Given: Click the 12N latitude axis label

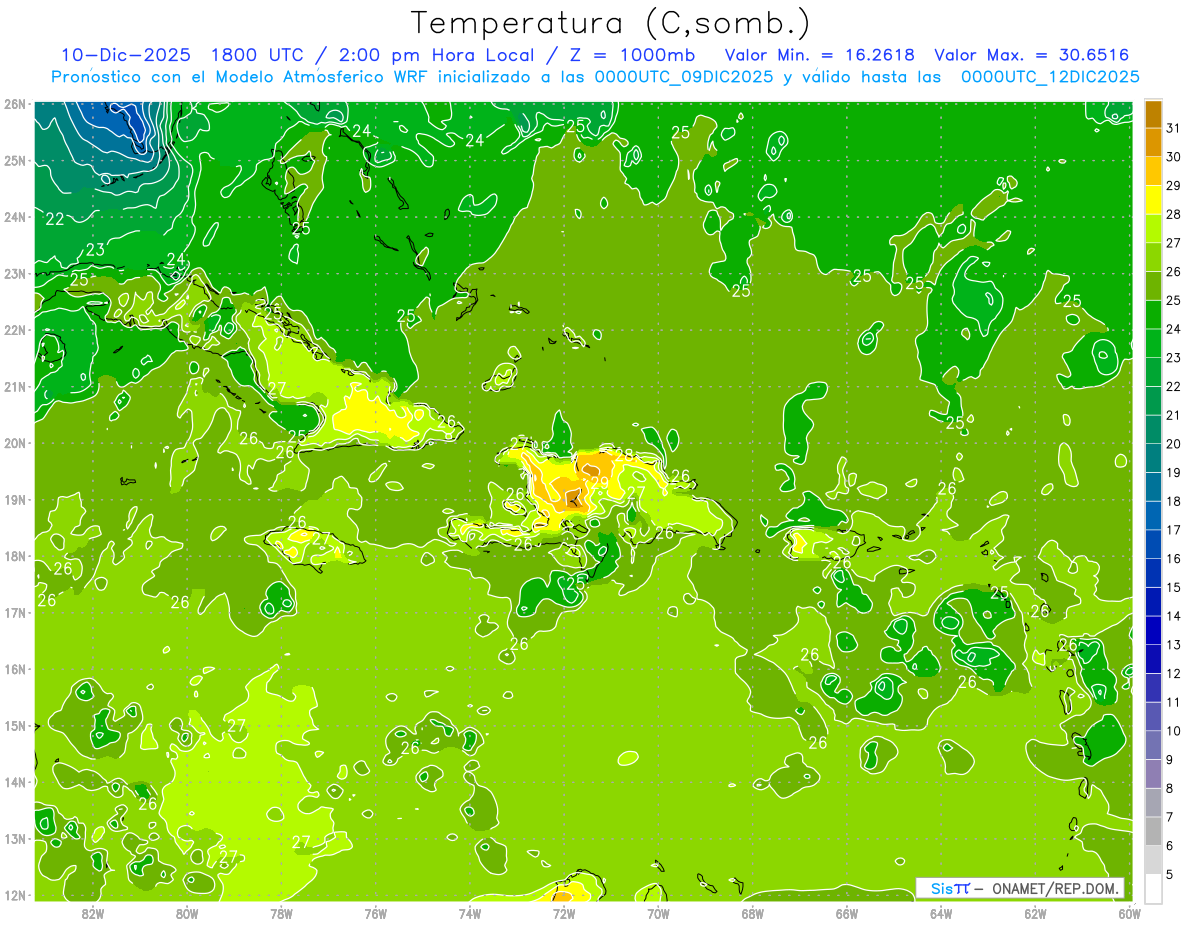Looking at the screenshot, I should [14, 895].
